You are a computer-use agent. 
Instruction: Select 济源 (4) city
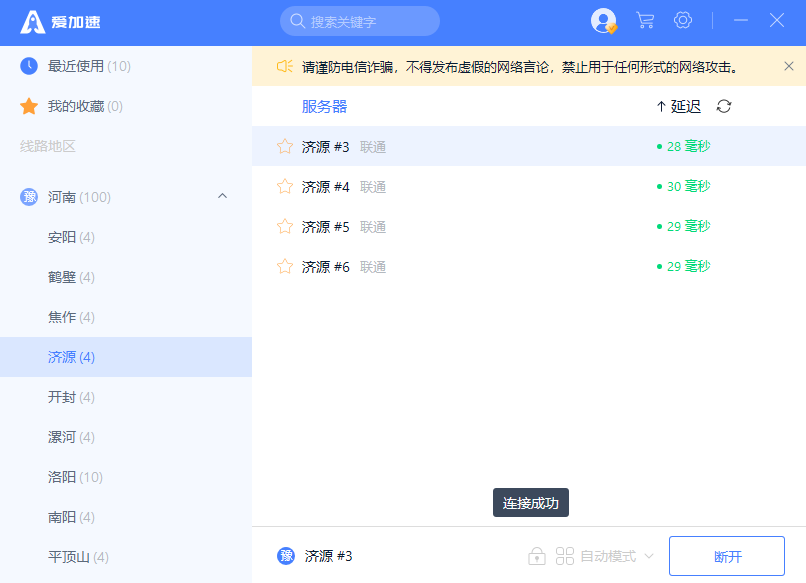126,357
